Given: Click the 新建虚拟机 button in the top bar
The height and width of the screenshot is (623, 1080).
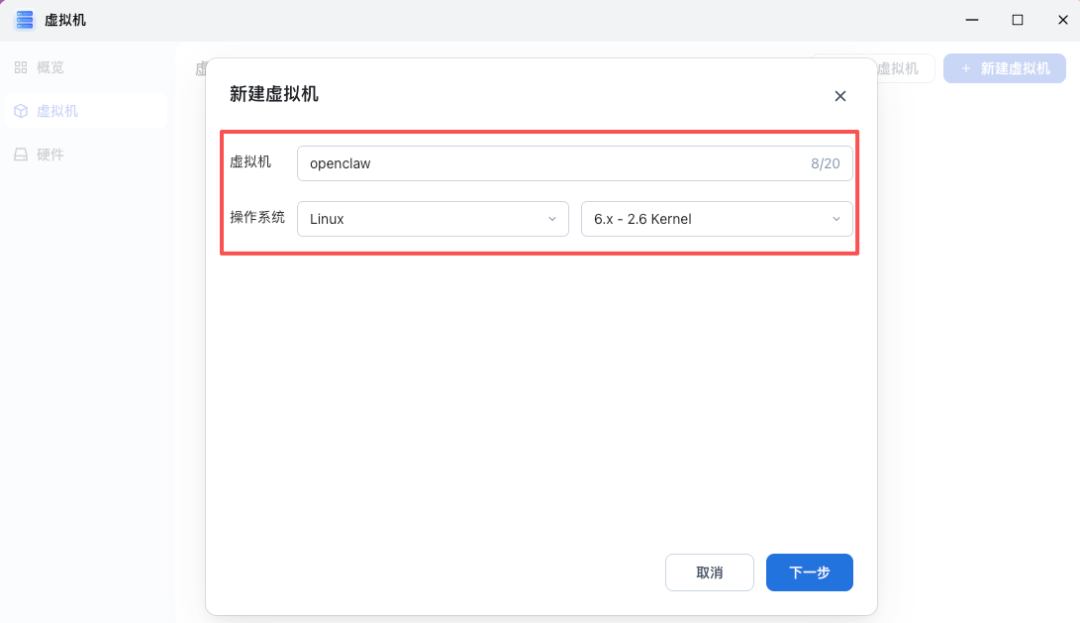Looking at the screenshot, I should (1004, 68).
